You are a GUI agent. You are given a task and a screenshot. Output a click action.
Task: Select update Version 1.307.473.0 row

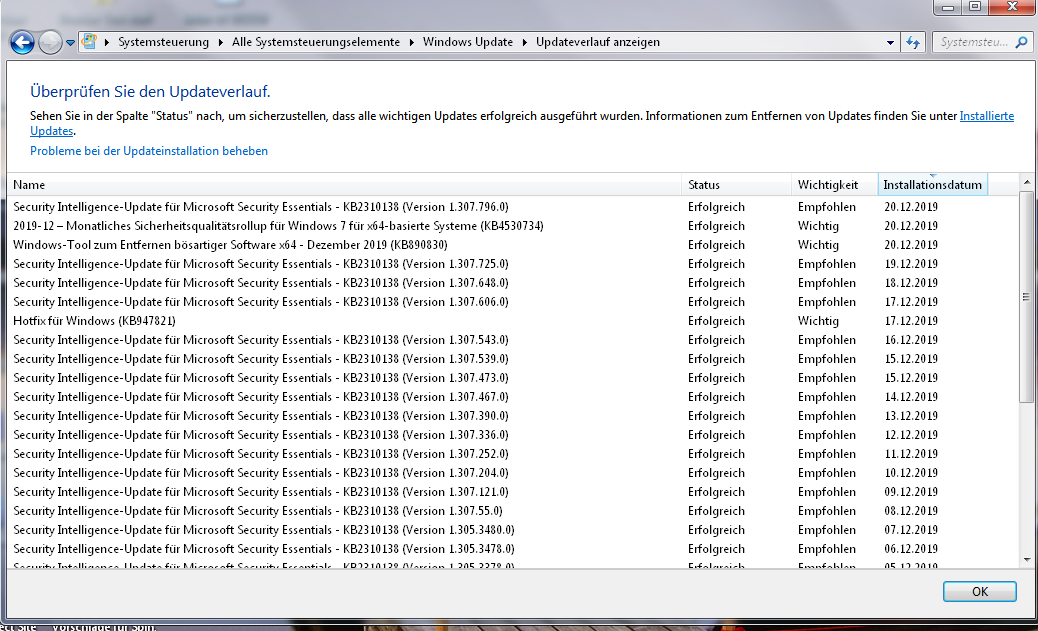pos(513,377)
